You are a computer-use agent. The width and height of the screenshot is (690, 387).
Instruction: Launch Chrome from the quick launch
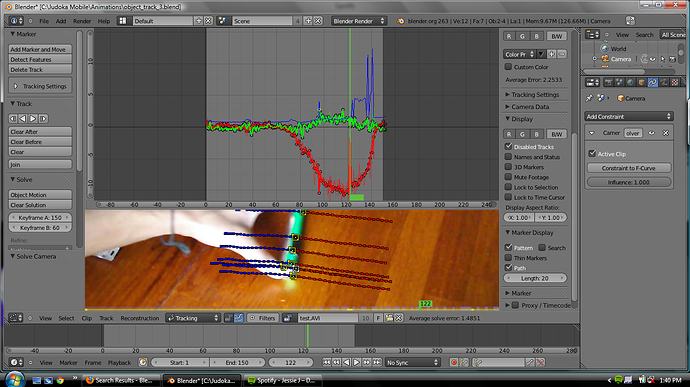(x=60, y=380)
